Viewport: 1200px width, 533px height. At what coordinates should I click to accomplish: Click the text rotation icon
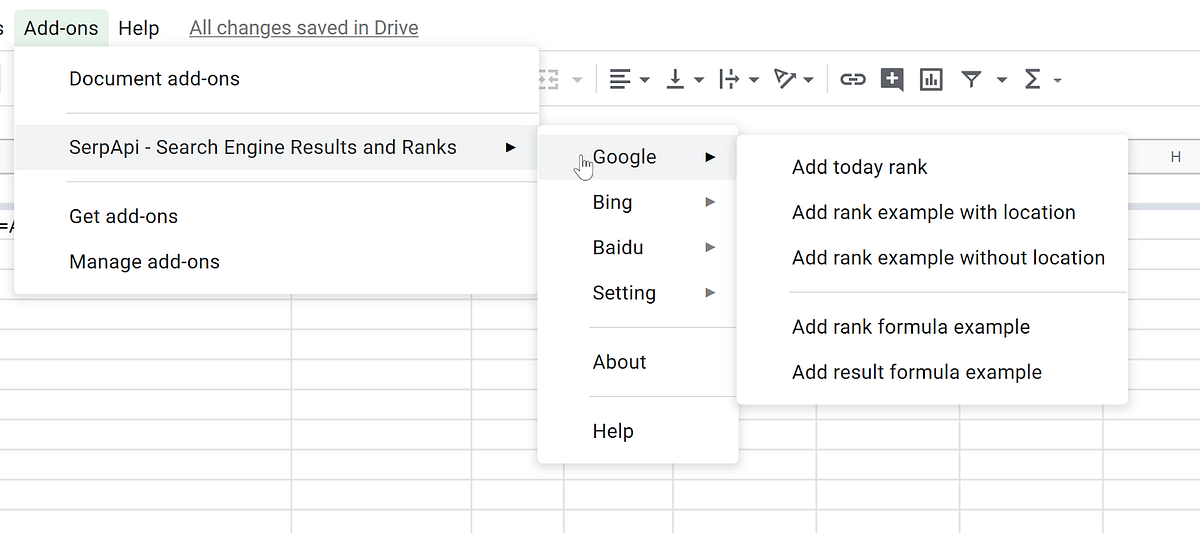click(x=786, y=79)
